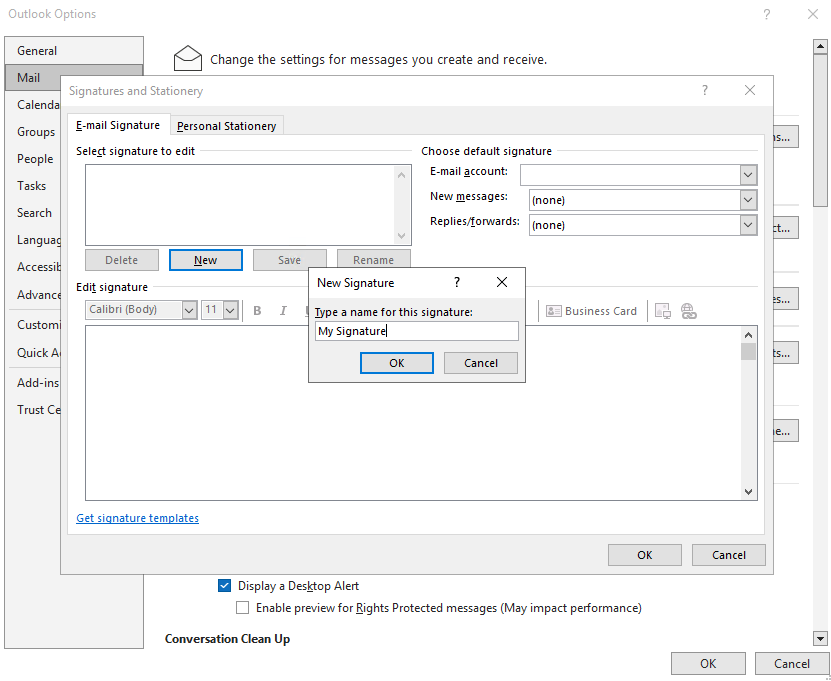
Task: Click OK in Signatures and Stationery dialog
Action: point(644,555)
